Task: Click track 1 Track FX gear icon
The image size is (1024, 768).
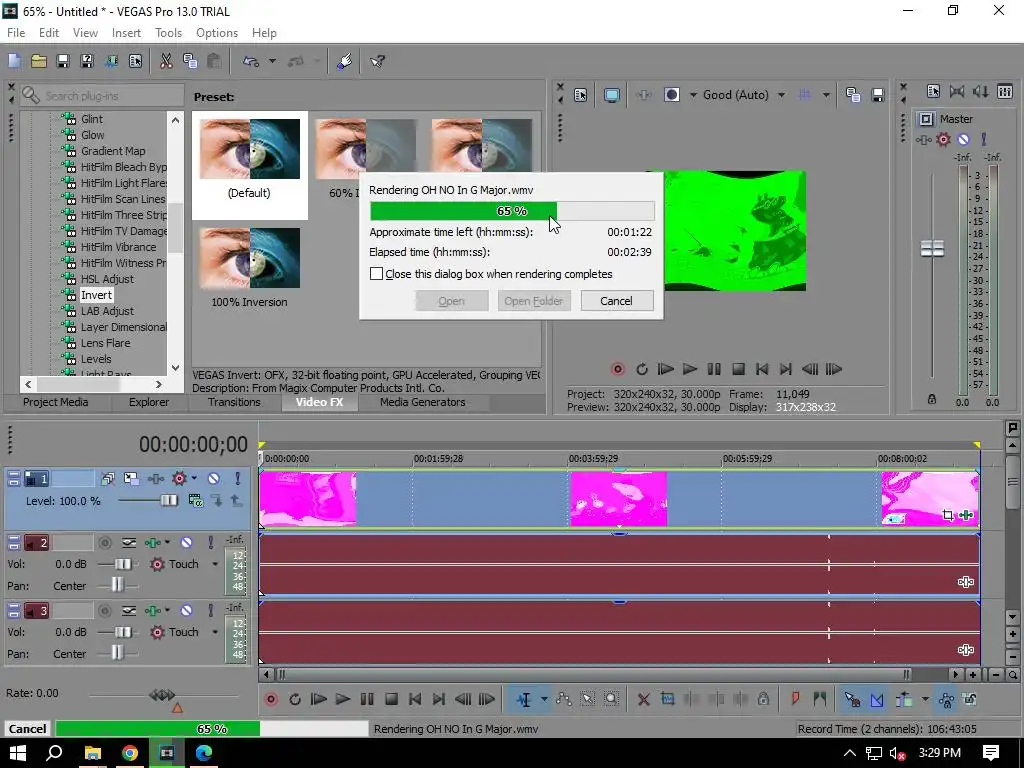Action: (x=179, y=479)
